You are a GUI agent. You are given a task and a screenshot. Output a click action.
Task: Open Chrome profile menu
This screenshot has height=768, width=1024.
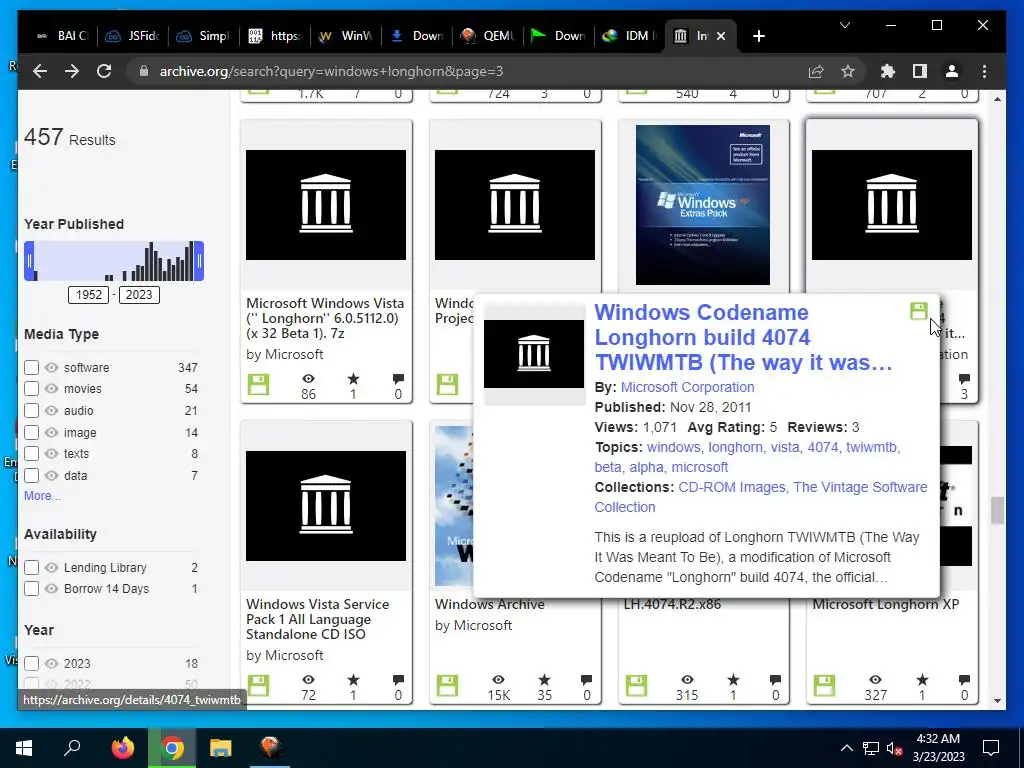click(952, 71)
